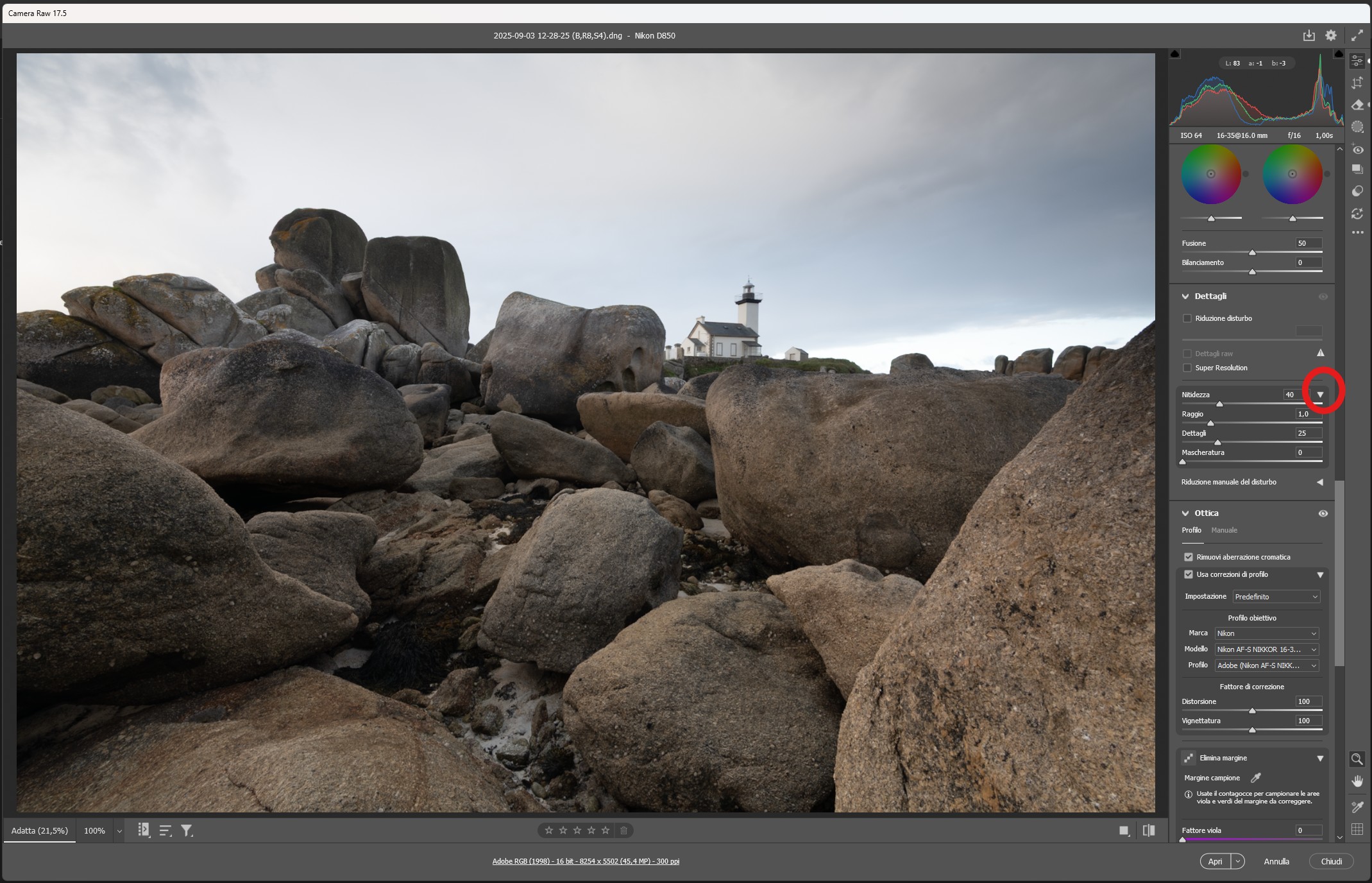Toggle shadow clipping warning in histogram
1372x883 pixels.
(x=1175, y=54)
